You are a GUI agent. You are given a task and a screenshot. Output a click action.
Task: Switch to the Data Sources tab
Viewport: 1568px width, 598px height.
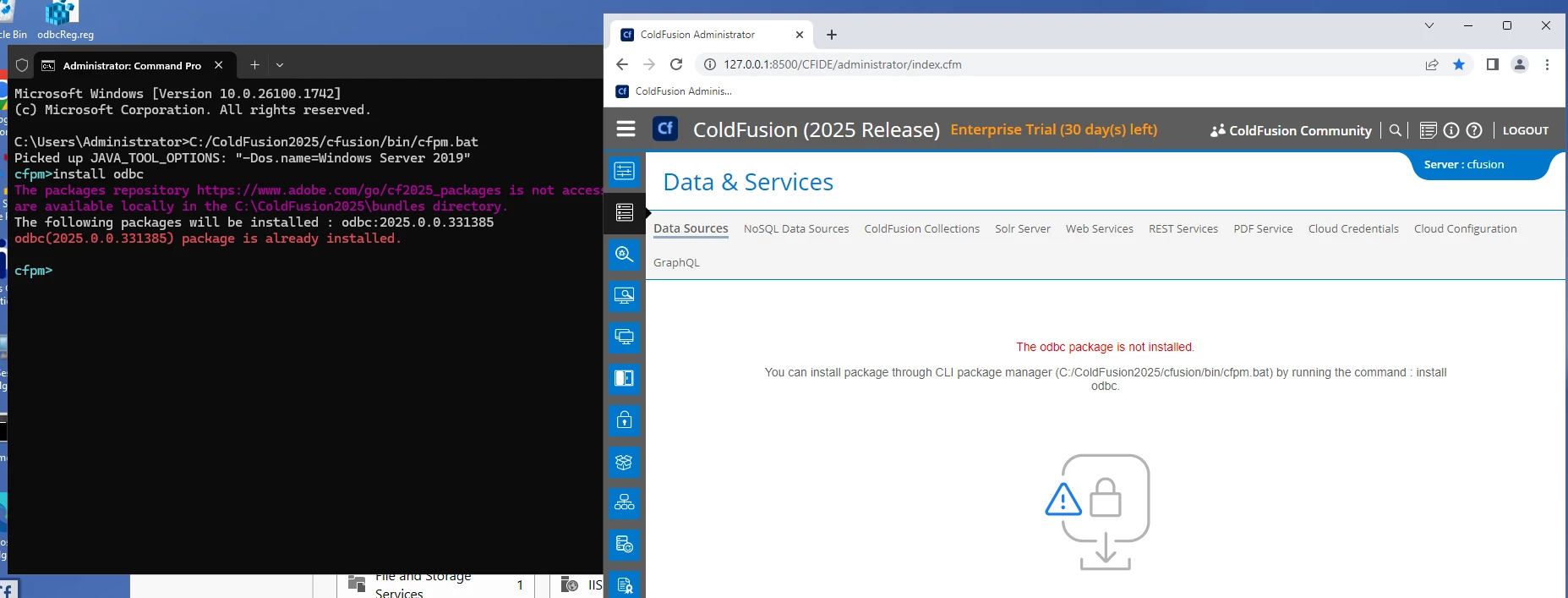pos(691,228)
